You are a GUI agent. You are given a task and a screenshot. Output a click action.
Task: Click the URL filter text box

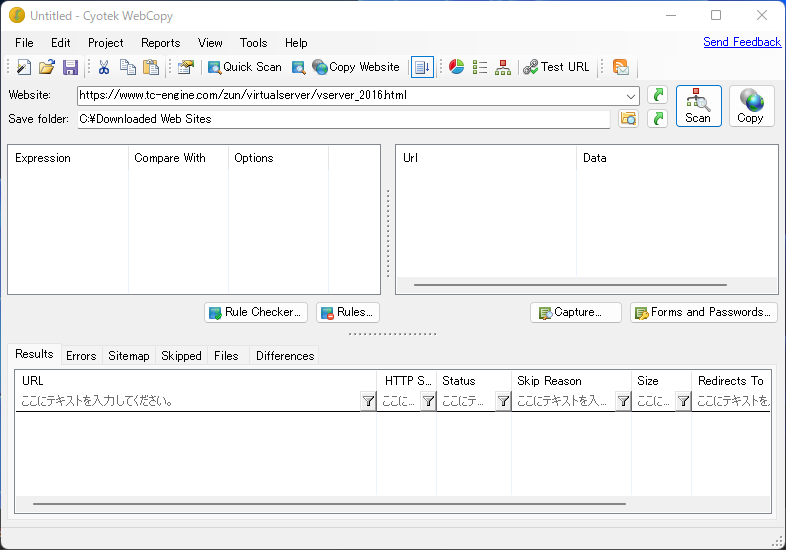pyautogui.click(x=188, y=401)
